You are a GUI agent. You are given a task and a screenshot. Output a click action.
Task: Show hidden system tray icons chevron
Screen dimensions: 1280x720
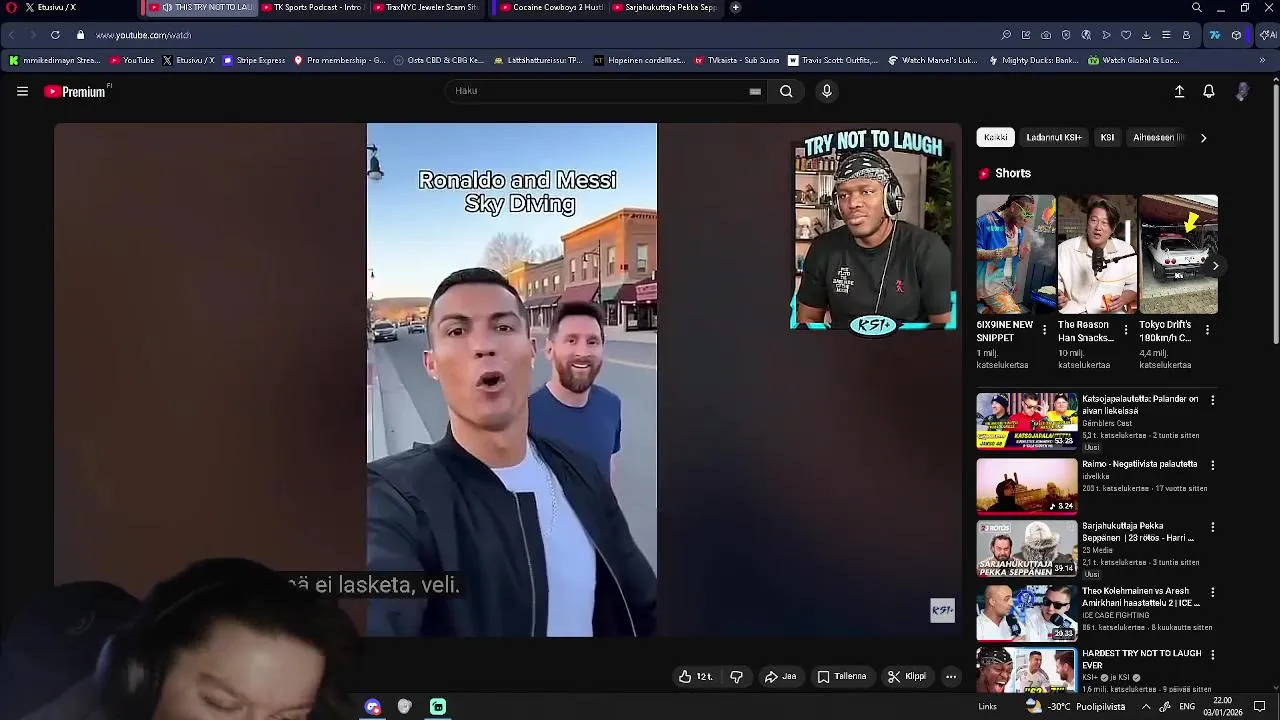point(1146,707)
